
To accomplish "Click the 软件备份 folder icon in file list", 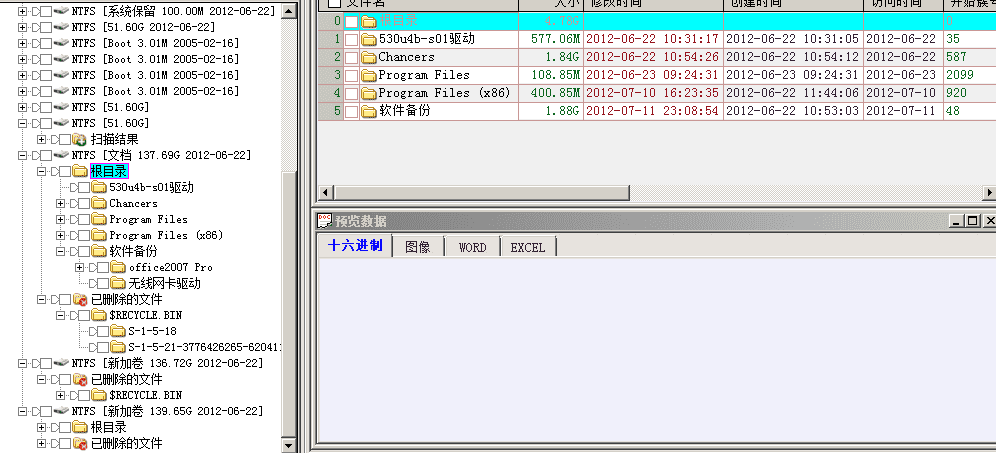I will point(368,111).
